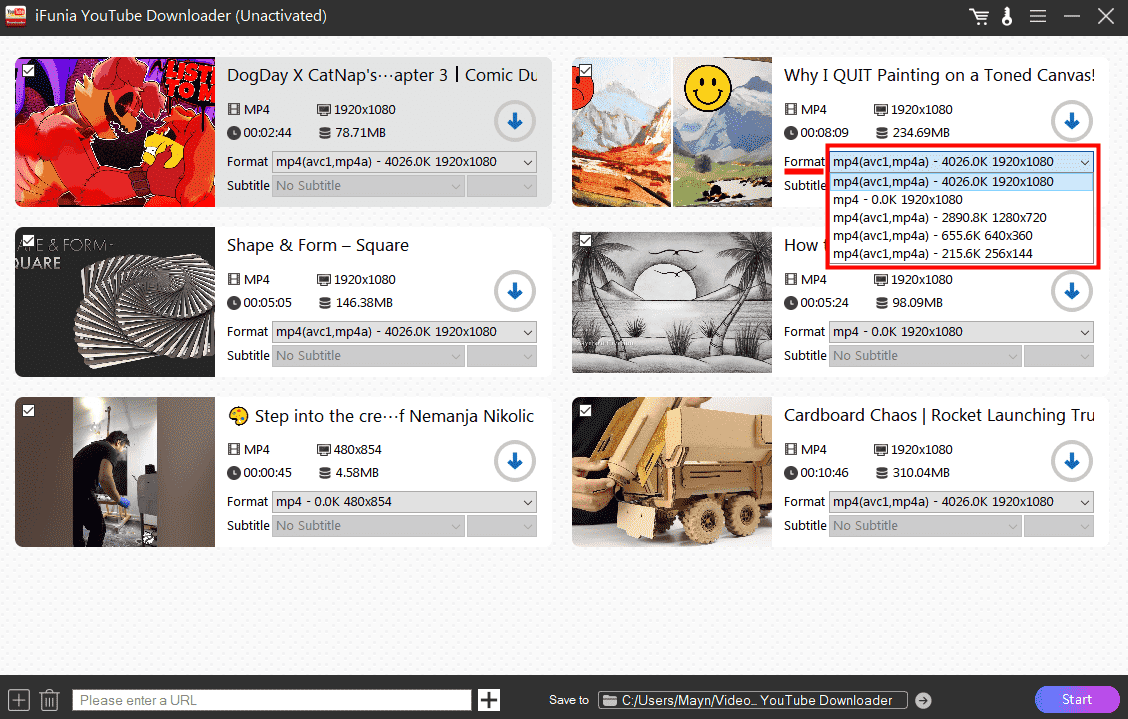Image resolution: width=1128 pixels, height=719 pixels.
Task: Open Format dropdown for Cardboard Chaos video
Action: [x=961, y=502]
